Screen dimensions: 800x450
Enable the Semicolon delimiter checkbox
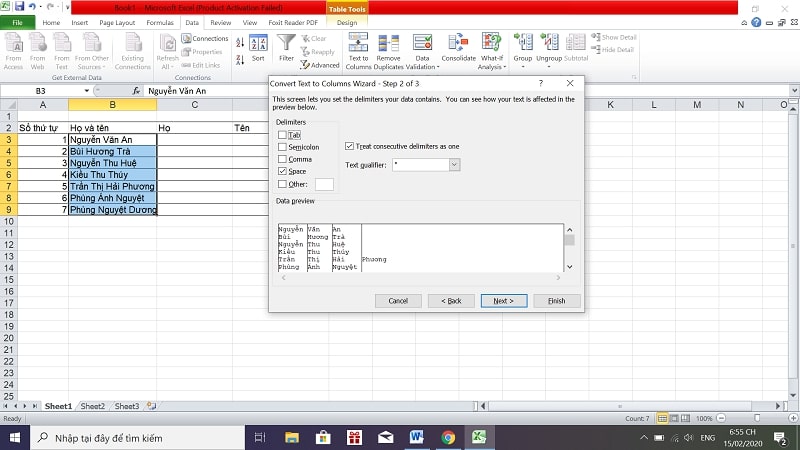coord(282,147)
